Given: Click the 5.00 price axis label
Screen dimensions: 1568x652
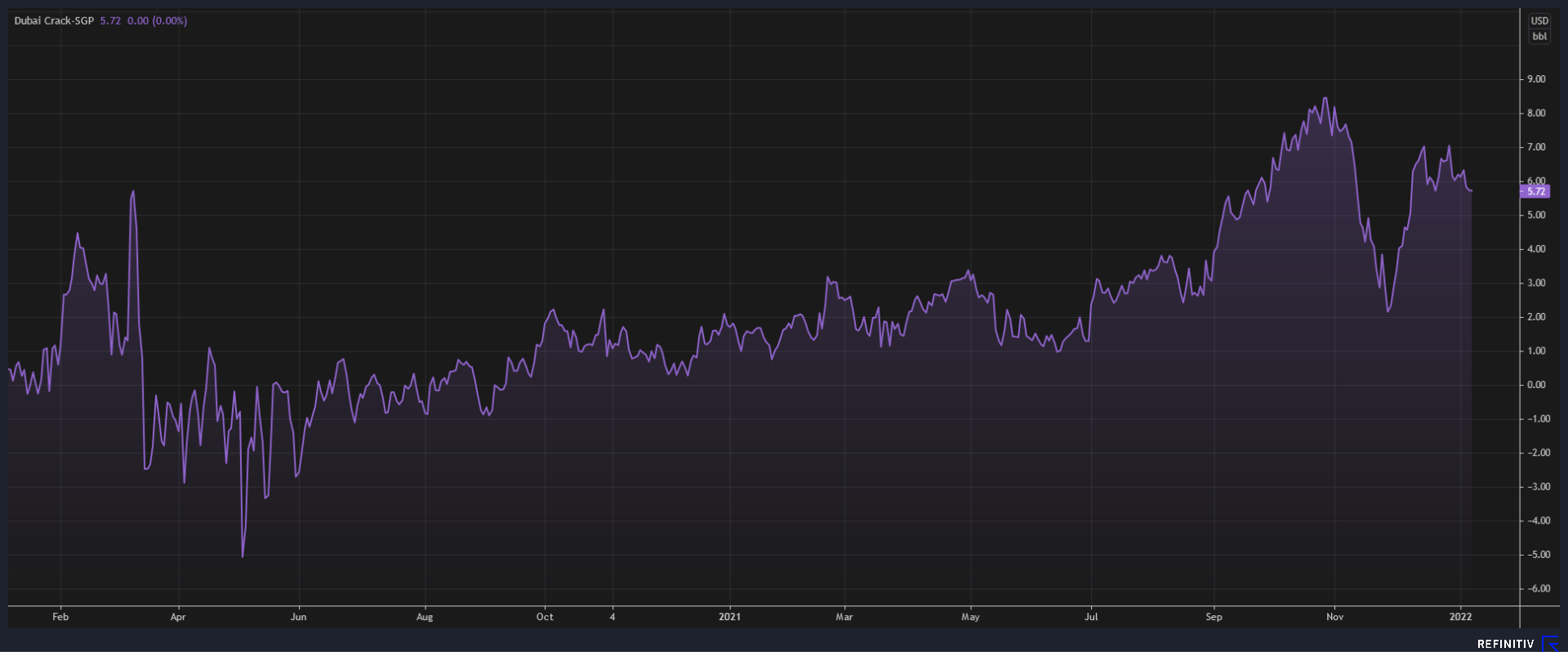Looking at the screenshot, I should 1536,215.
